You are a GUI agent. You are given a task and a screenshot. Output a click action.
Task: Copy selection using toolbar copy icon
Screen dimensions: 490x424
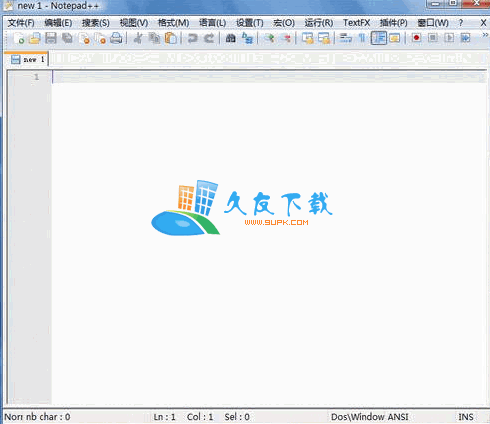[x=154, y=38]
